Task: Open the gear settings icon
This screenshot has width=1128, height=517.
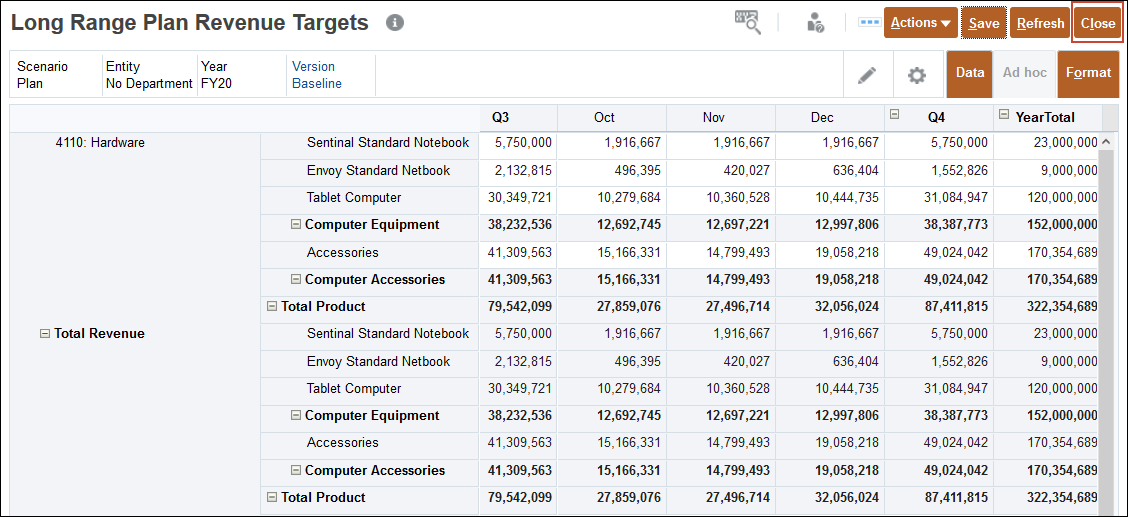Action: [916, 75]
